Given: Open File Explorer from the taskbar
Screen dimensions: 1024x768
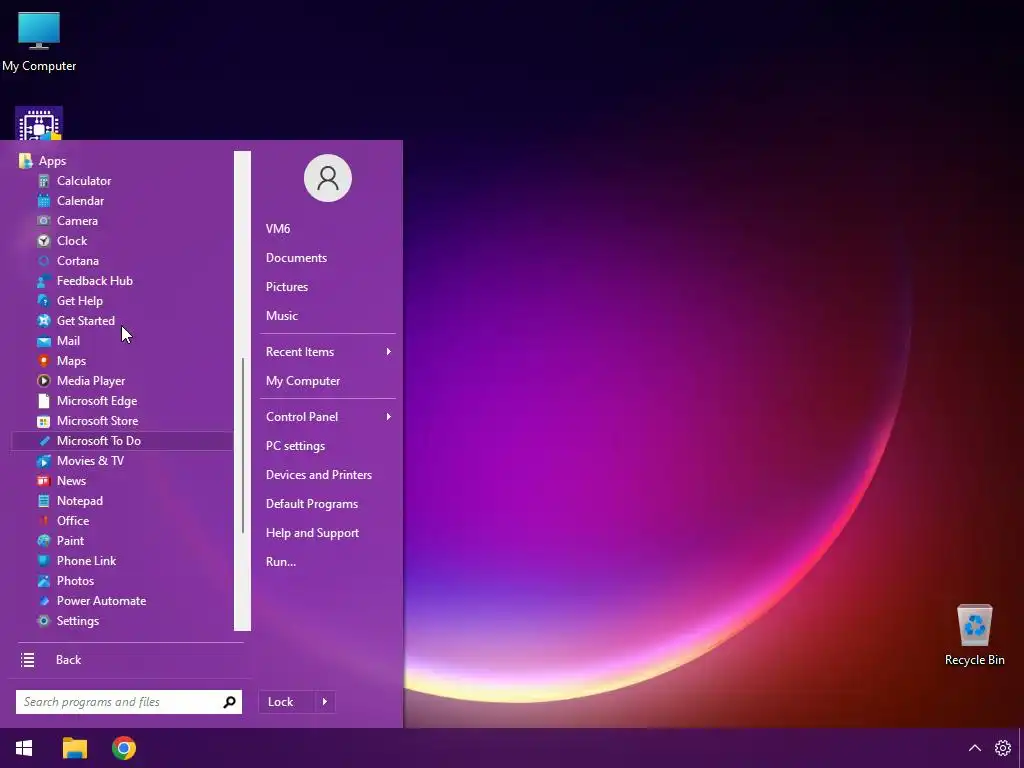Looking at the screenshot, I should tap(74, 748).
